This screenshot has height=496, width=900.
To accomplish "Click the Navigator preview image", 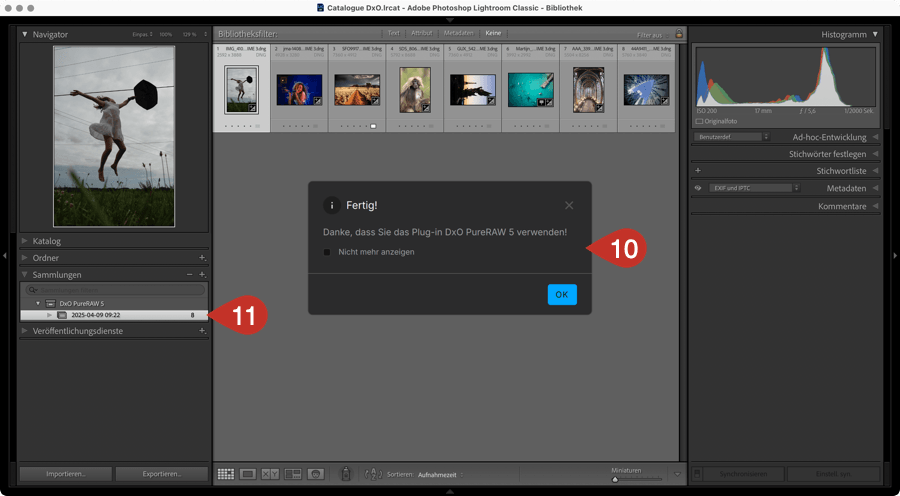I will point(114,137).
